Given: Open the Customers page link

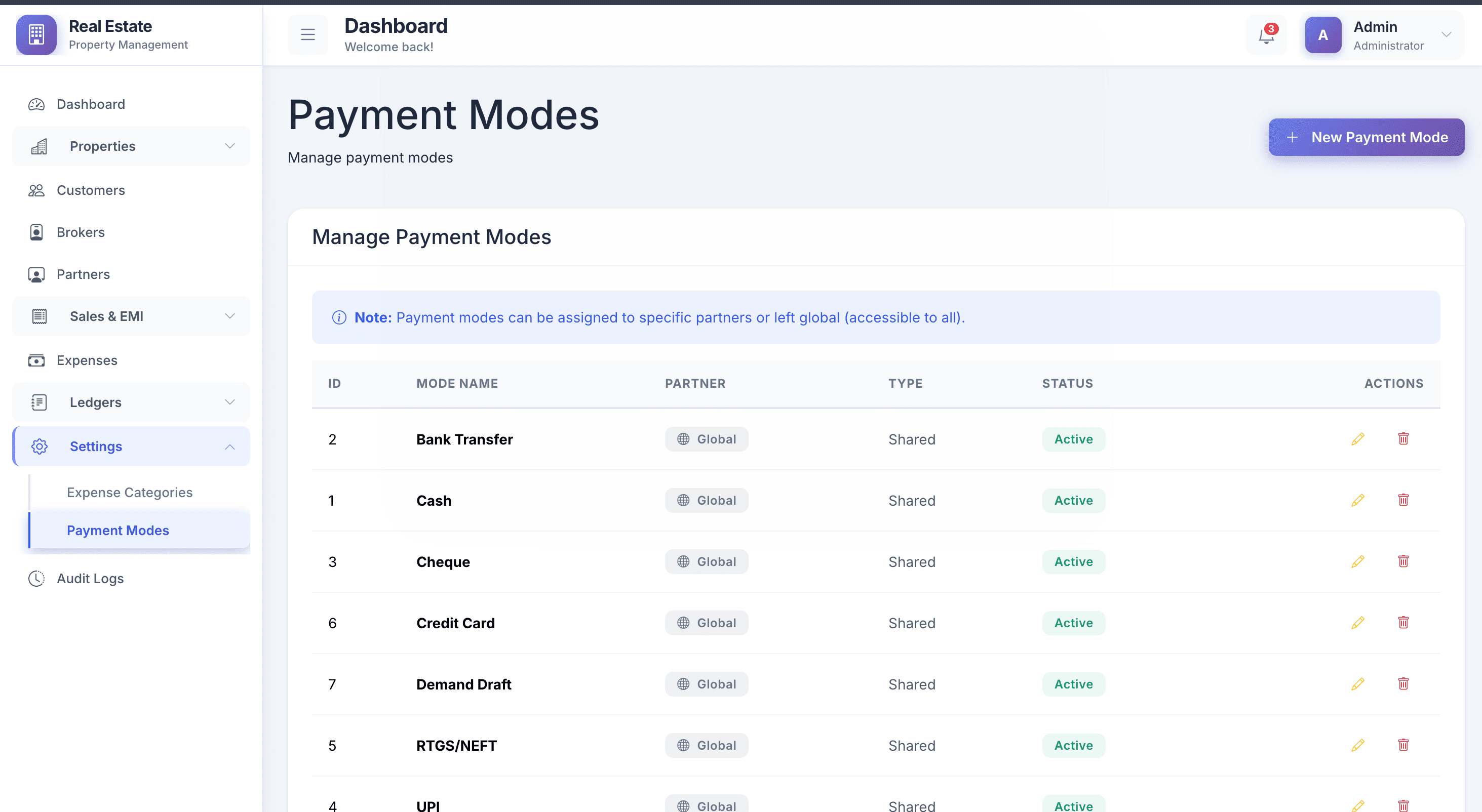Looking at the screenshot, I should (x=90, y=190).
